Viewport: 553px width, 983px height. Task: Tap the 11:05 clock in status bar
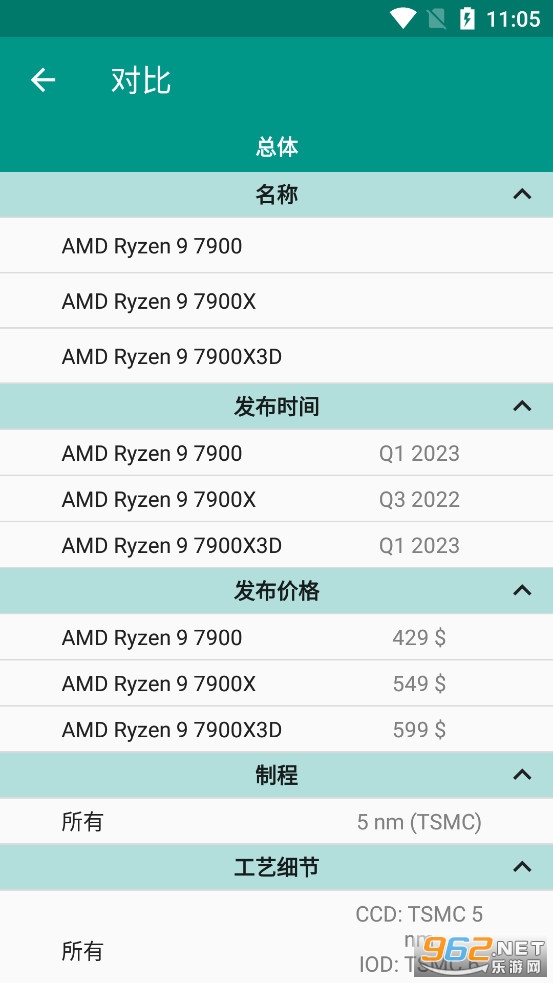tap(514, 19)
